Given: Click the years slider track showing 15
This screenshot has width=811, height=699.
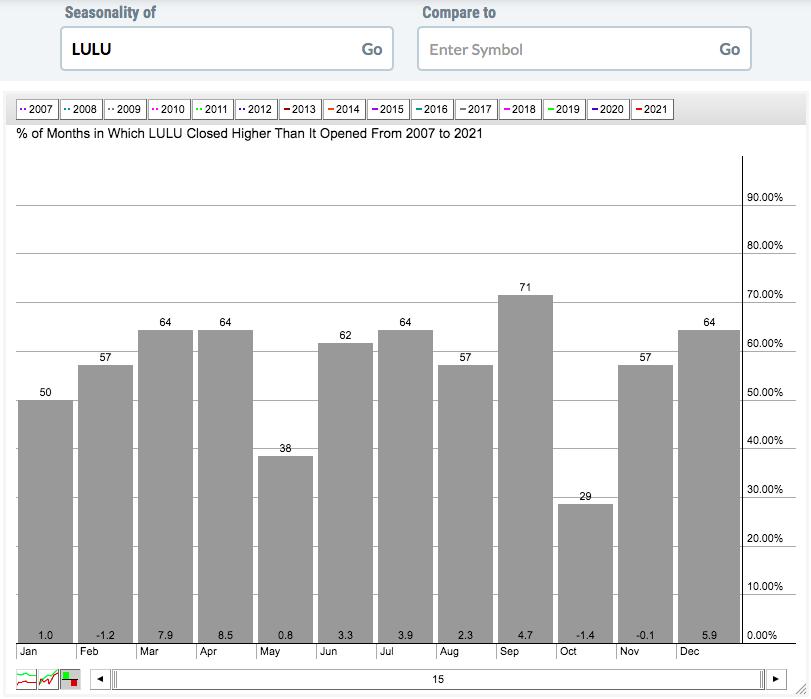Looking at the screenshot, I should pyautogui.click(x=437, y=680).
